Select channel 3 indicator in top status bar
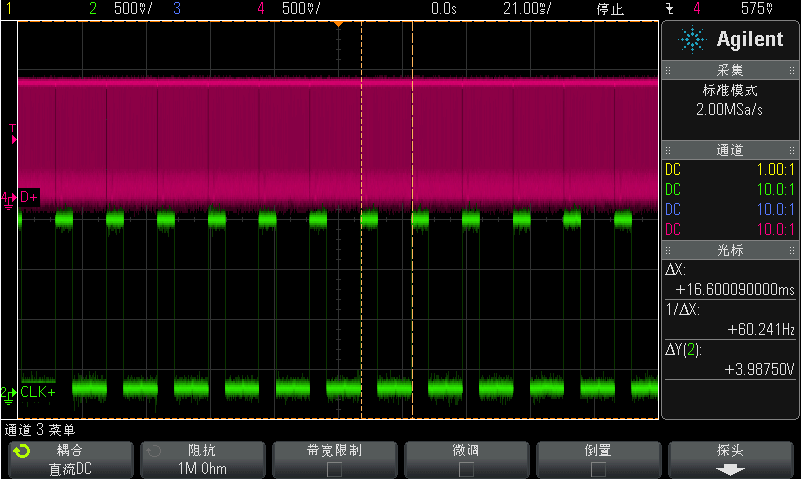This screenshot has width=801, height=479. [177, 9]
